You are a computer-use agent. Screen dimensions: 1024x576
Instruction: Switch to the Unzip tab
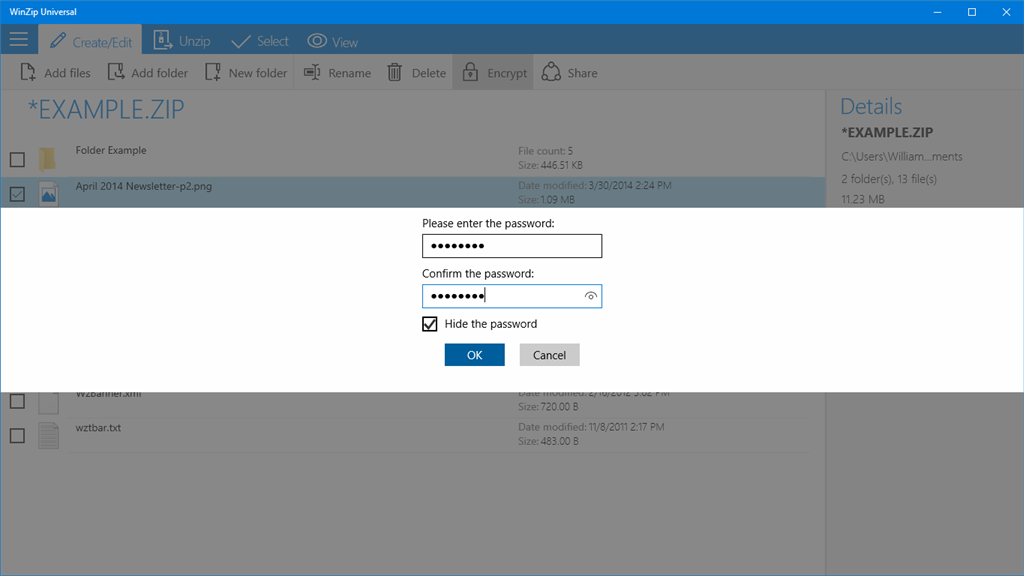coord(182,40)
